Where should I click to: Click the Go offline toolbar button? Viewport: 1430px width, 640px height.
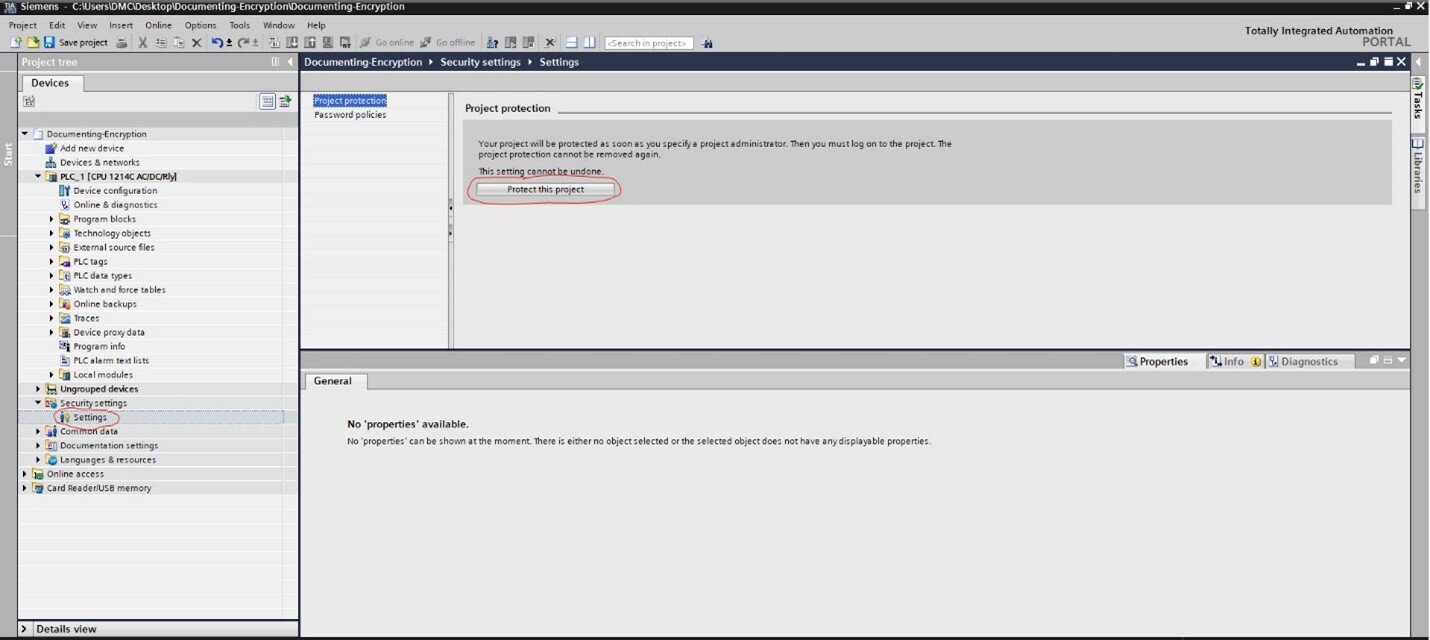pos(448,43)
